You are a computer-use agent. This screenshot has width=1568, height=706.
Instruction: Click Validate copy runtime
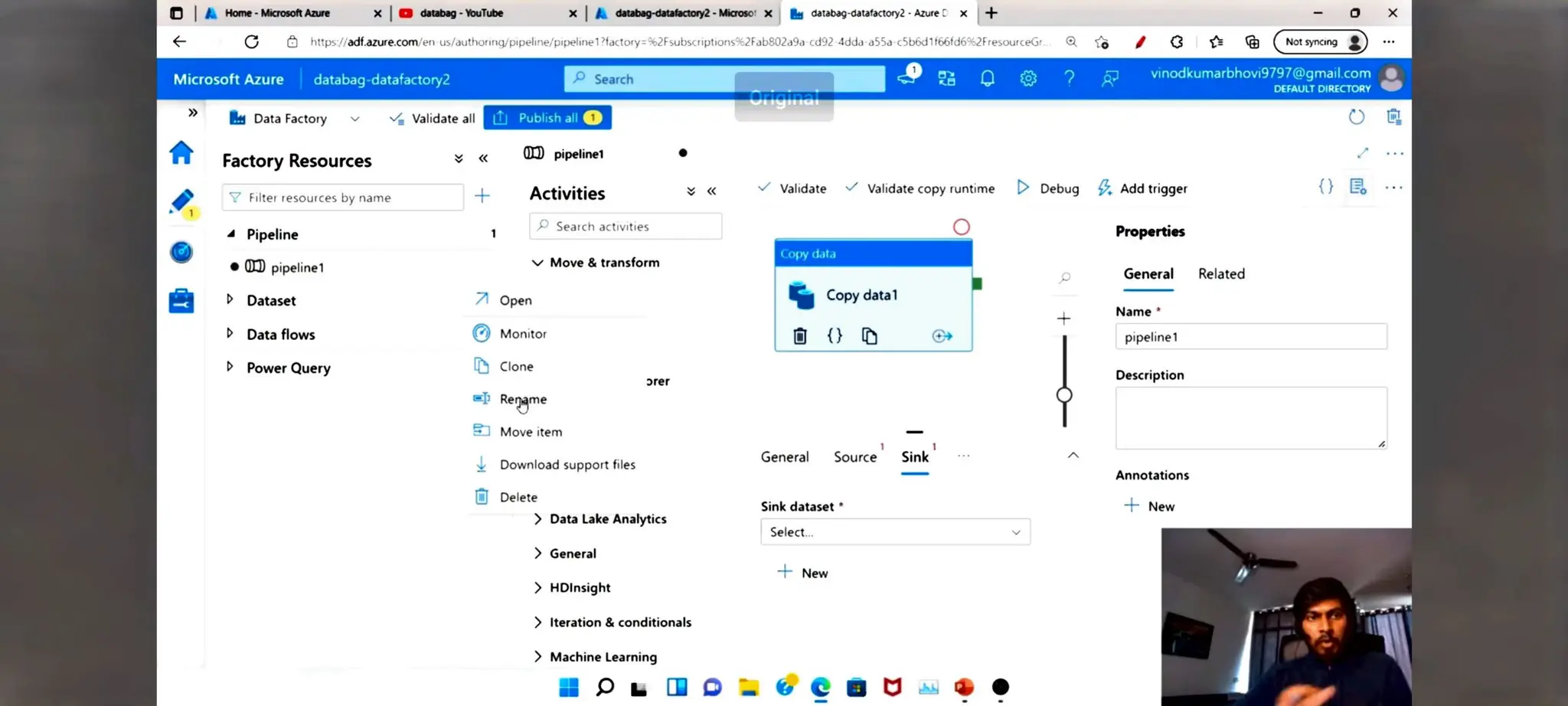pos(920,188)
